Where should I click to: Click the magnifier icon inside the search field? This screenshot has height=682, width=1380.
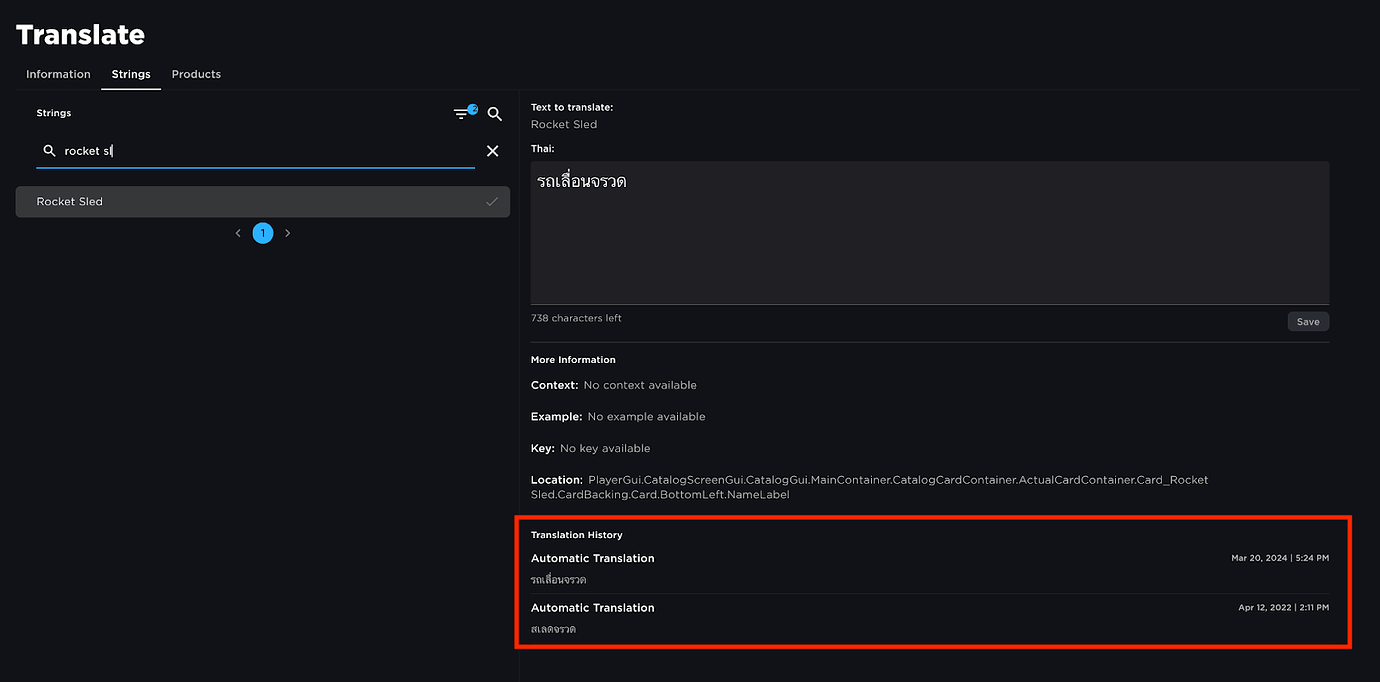coord(49,150)
